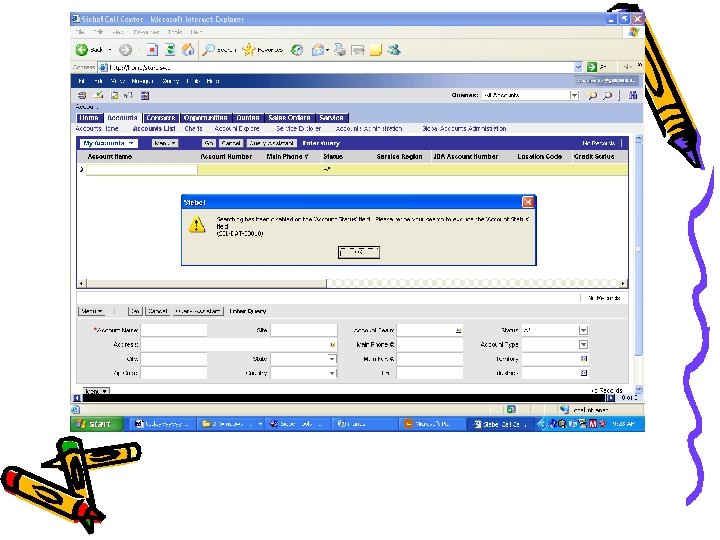Open Favorites via the star icon
Screen dimensions: 720x540
[x=248, y=50]
